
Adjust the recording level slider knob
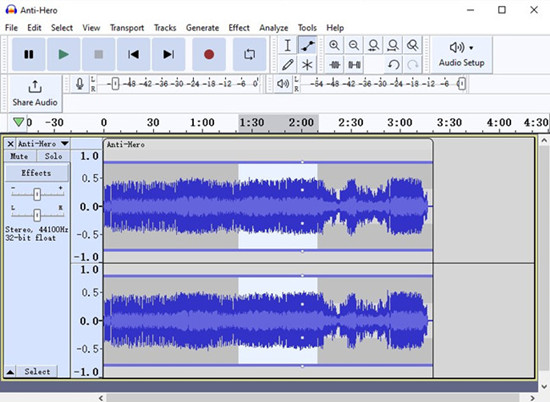(x=115, y=83)
